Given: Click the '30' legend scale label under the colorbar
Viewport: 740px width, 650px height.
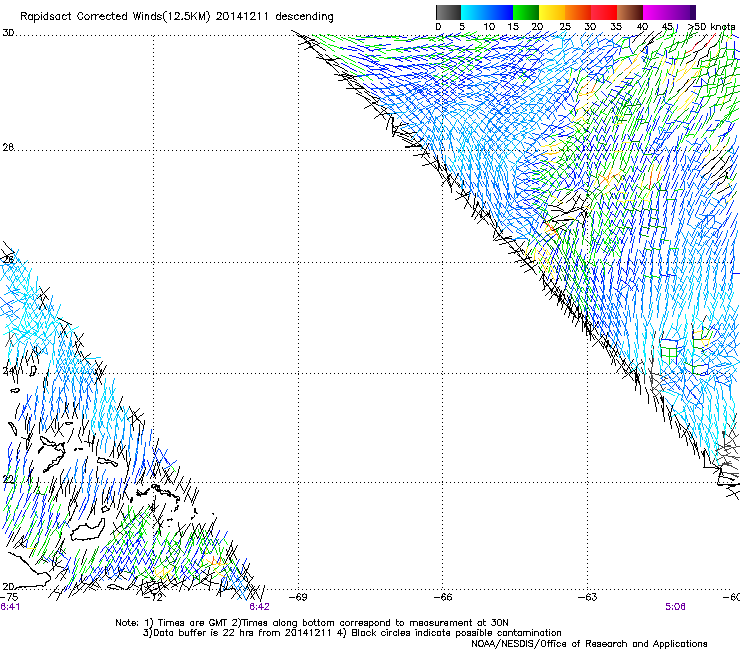Looking at the screenshot, I should (x=590, y=27).
